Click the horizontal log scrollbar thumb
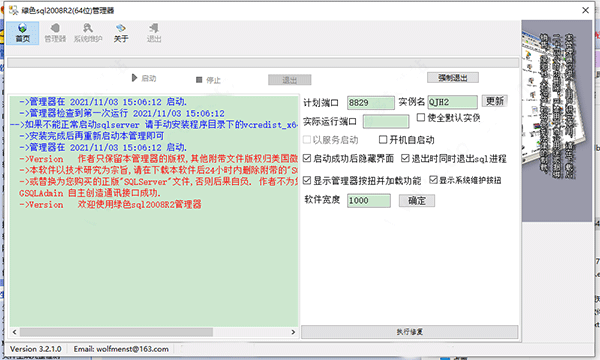This screenshot has height=360, width=600. pyautogui.click(x=116, y=332)
